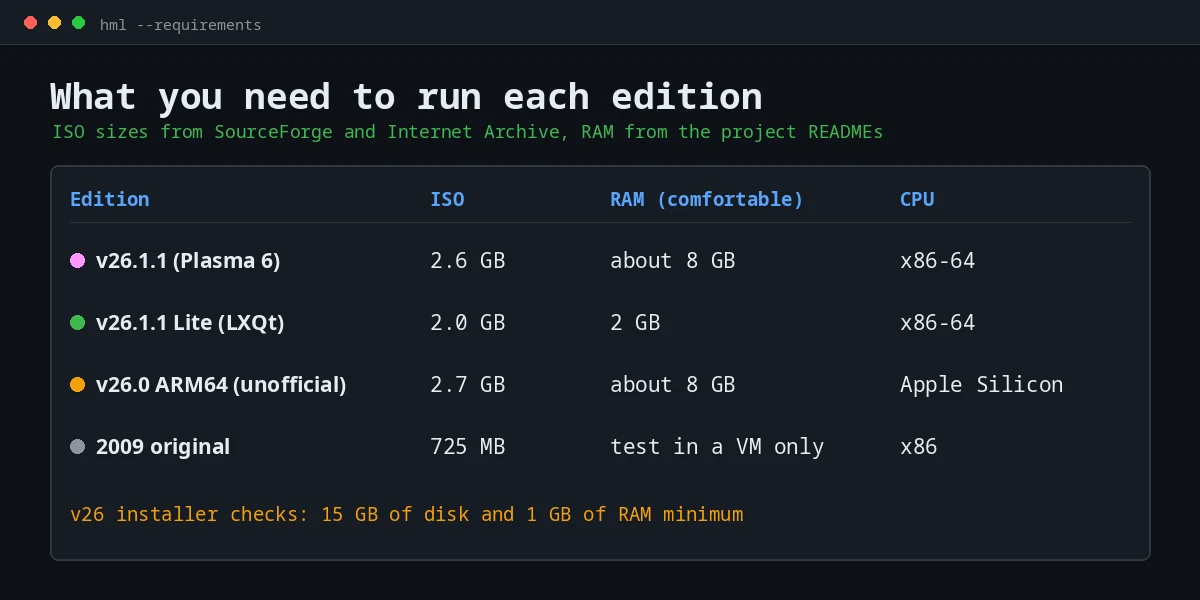
Task: Click the "CPU" column header
Action: click(x=917, y=199)
